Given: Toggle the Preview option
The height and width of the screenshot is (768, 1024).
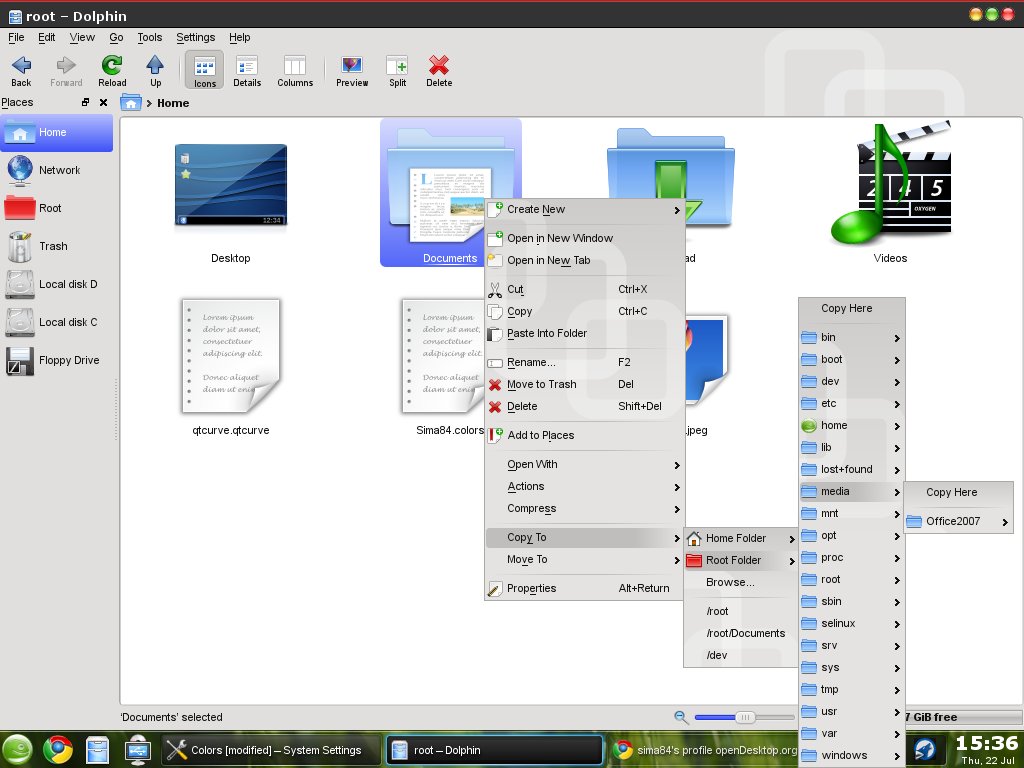Looking at the screenshot, I should 352,71.
